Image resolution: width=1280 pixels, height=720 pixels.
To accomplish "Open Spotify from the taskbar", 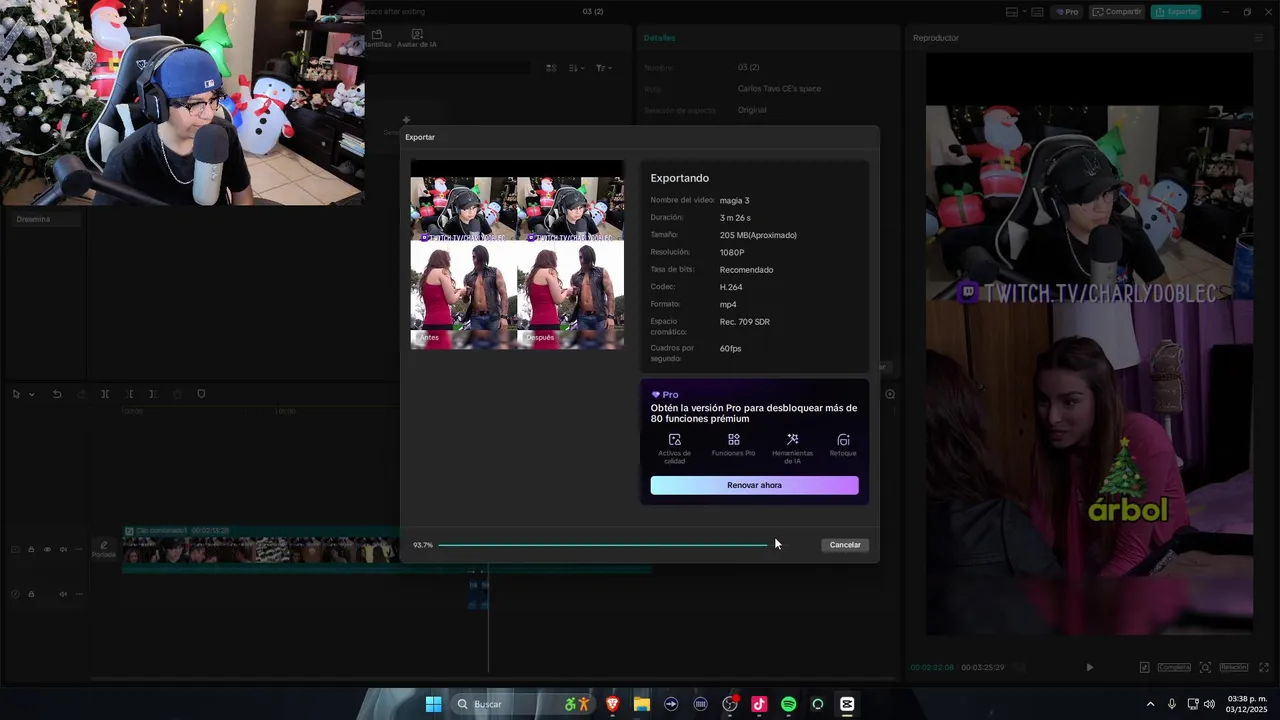I will pyautogui.click(x=788, y=704).
